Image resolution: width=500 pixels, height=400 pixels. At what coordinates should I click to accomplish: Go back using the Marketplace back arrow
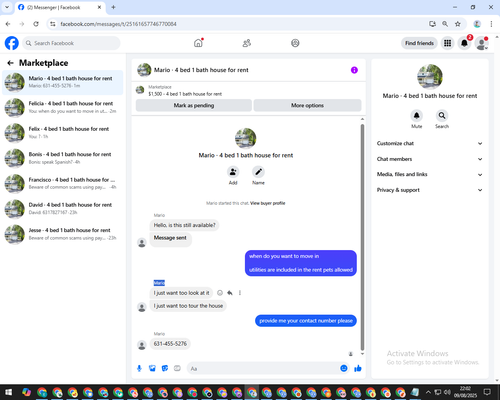click(x=10, y=63)
